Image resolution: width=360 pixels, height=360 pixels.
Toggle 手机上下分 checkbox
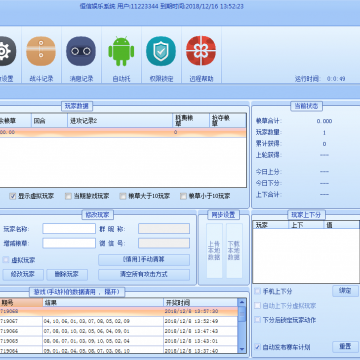(257, 291)
